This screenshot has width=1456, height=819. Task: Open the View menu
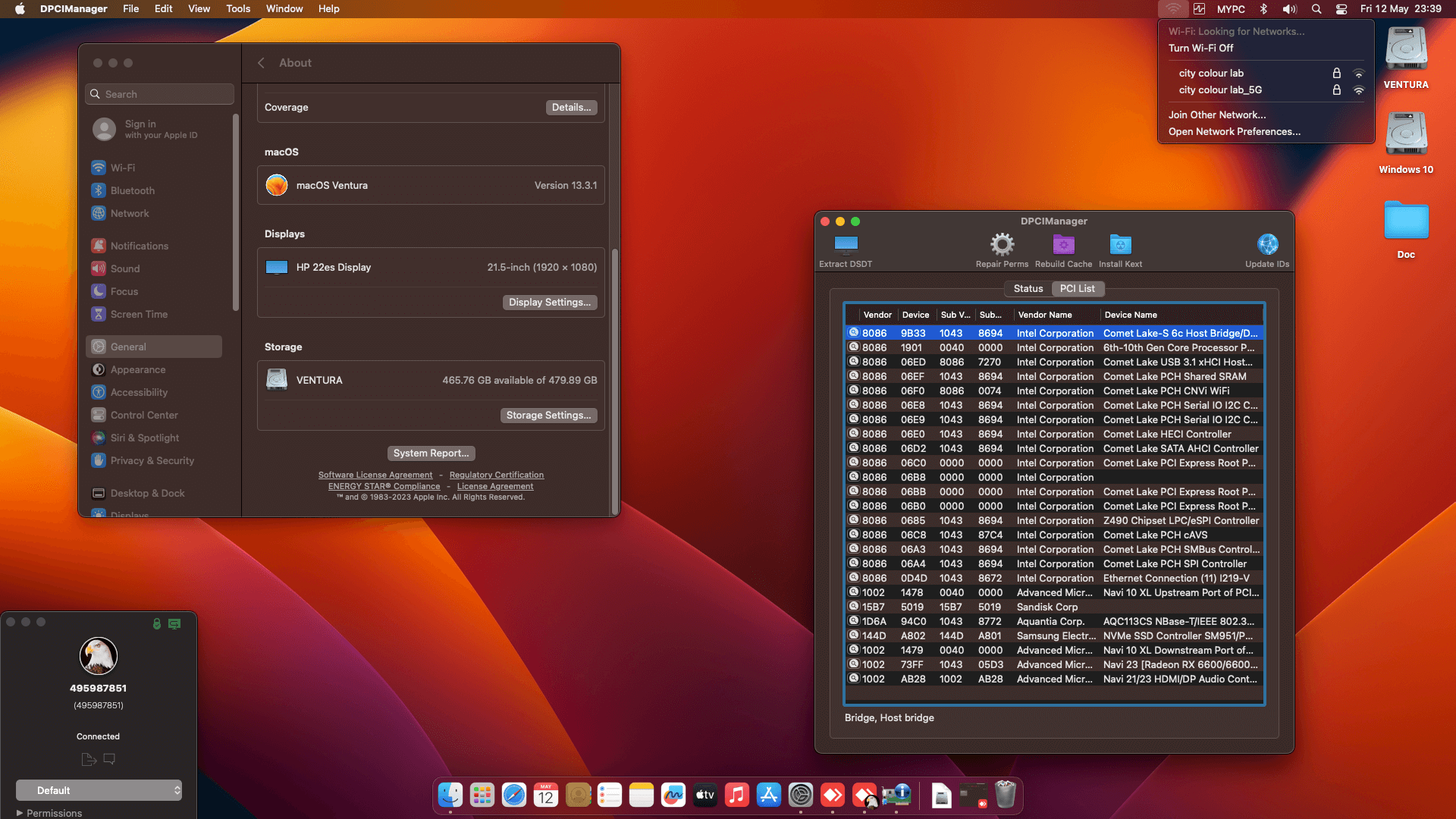click(x=199, y=9)
